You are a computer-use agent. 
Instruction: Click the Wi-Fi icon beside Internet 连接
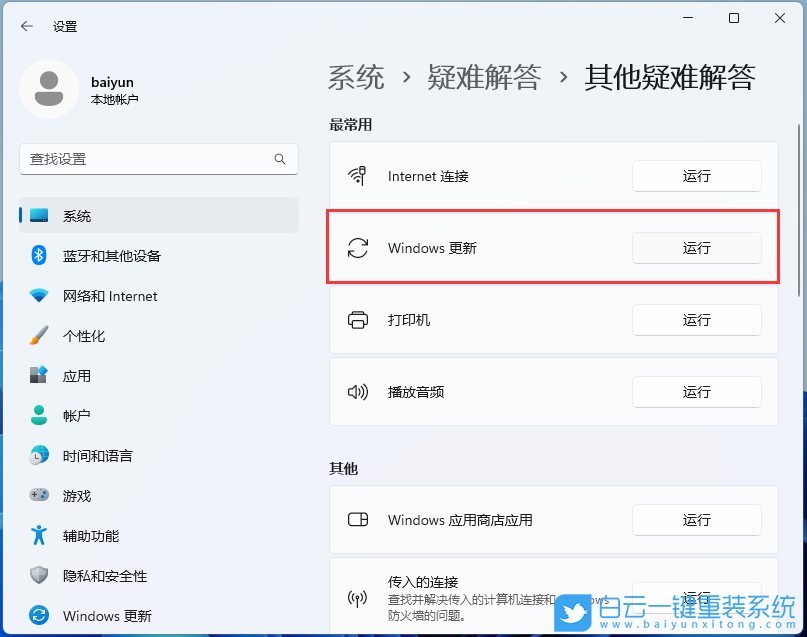point(358,176)
